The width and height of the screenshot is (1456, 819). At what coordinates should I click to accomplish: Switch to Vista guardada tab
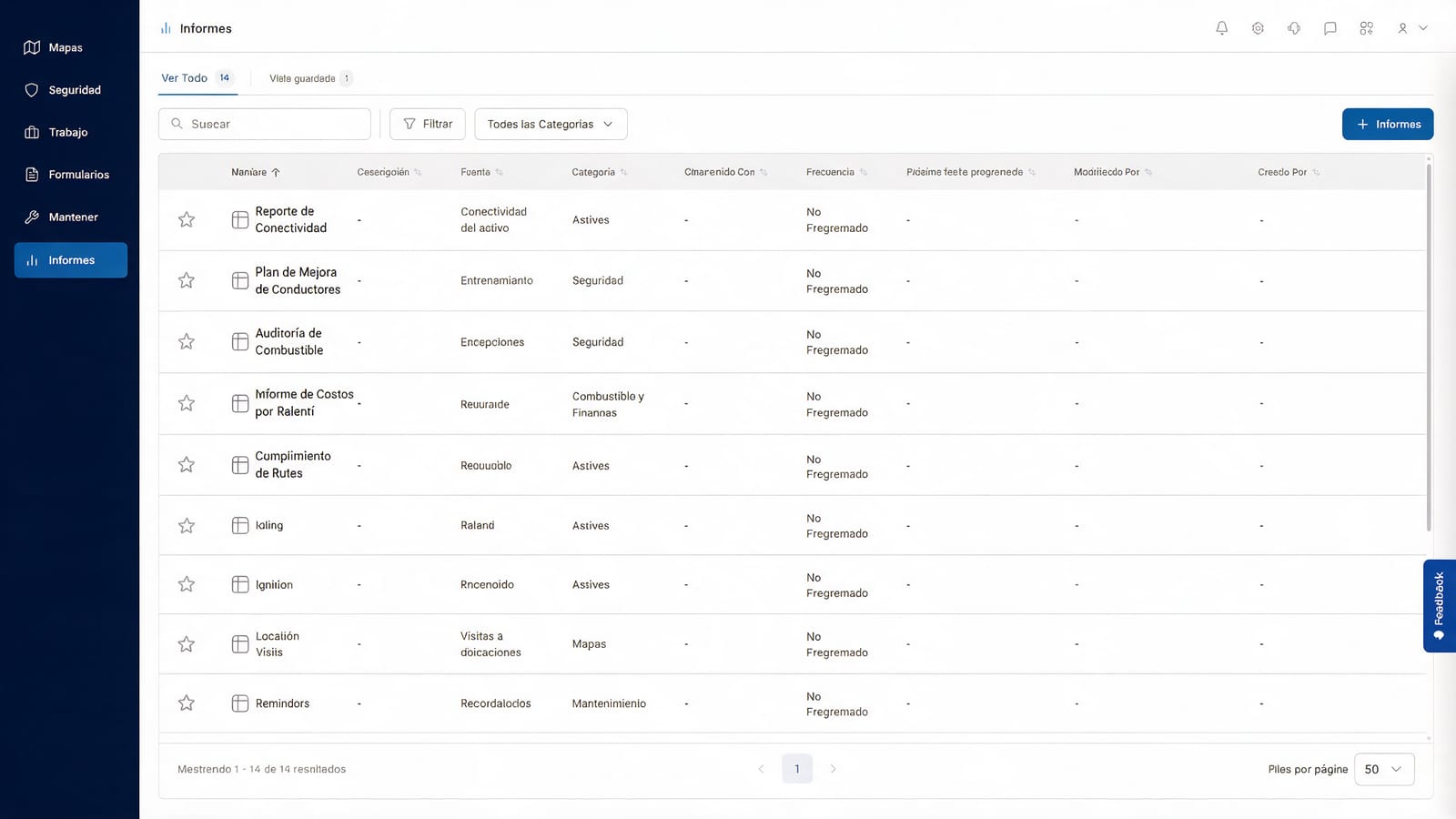[310, 78]
